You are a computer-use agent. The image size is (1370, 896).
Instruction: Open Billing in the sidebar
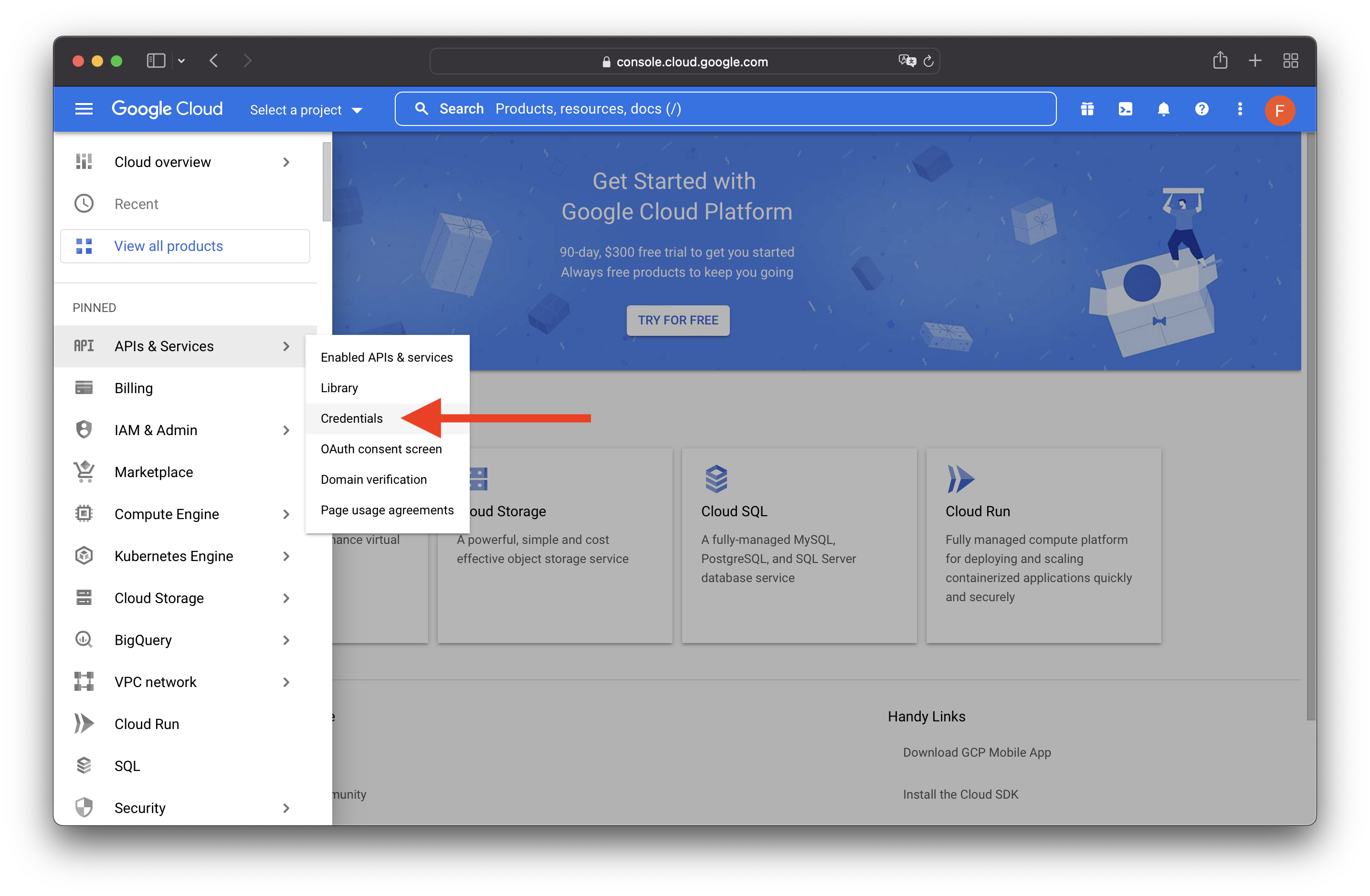185,388
